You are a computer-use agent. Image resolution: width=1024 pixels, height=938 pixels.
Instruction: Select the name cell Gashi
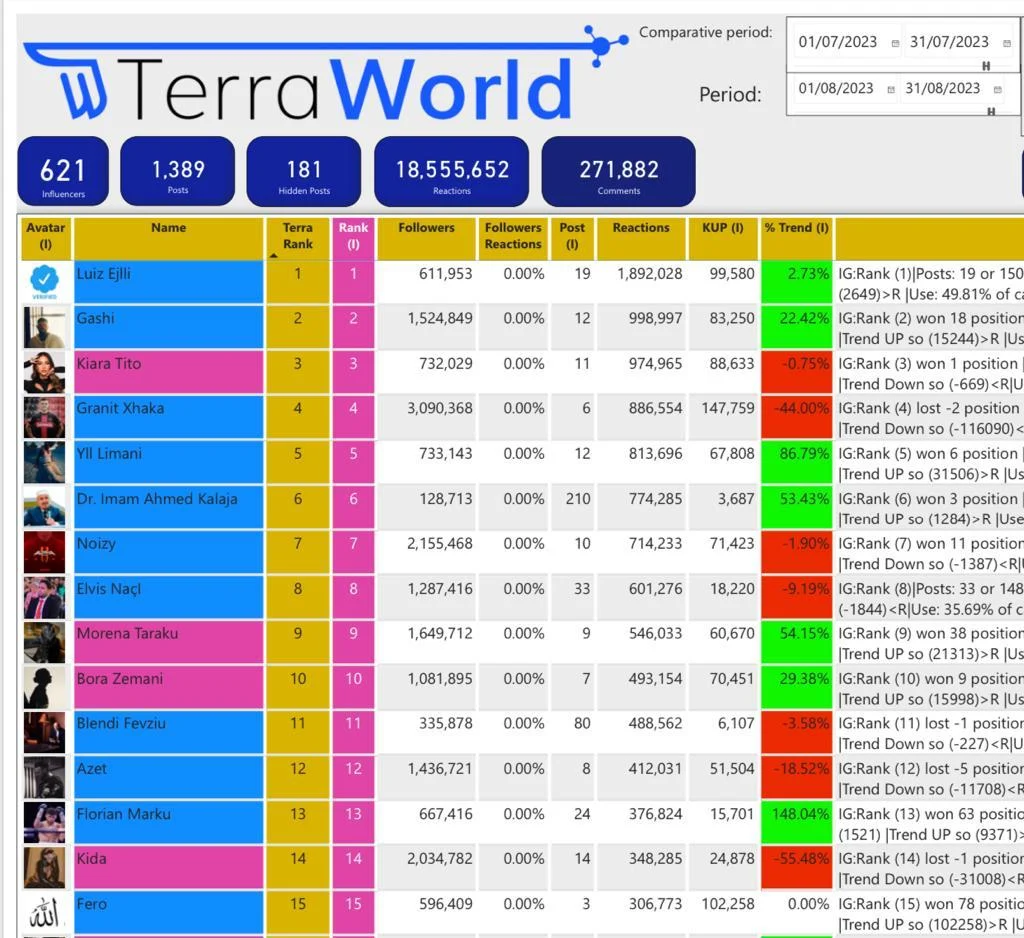point(168,327)
